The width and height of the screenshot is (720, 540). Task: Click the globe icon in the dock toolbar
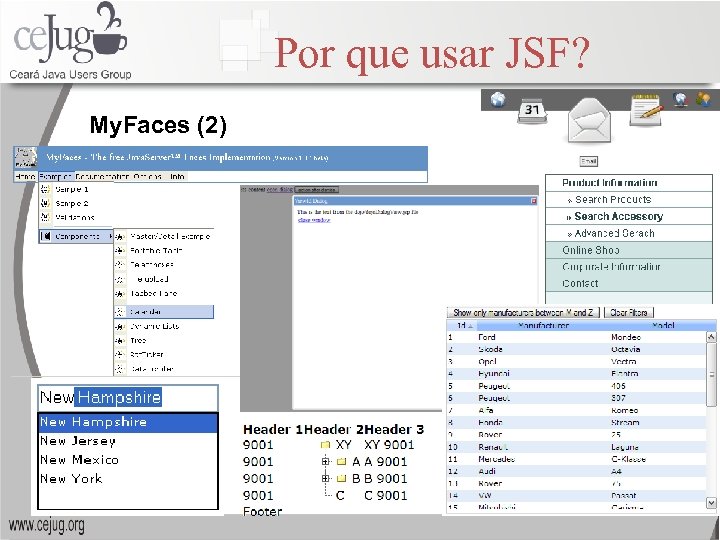tap(498, 99)
